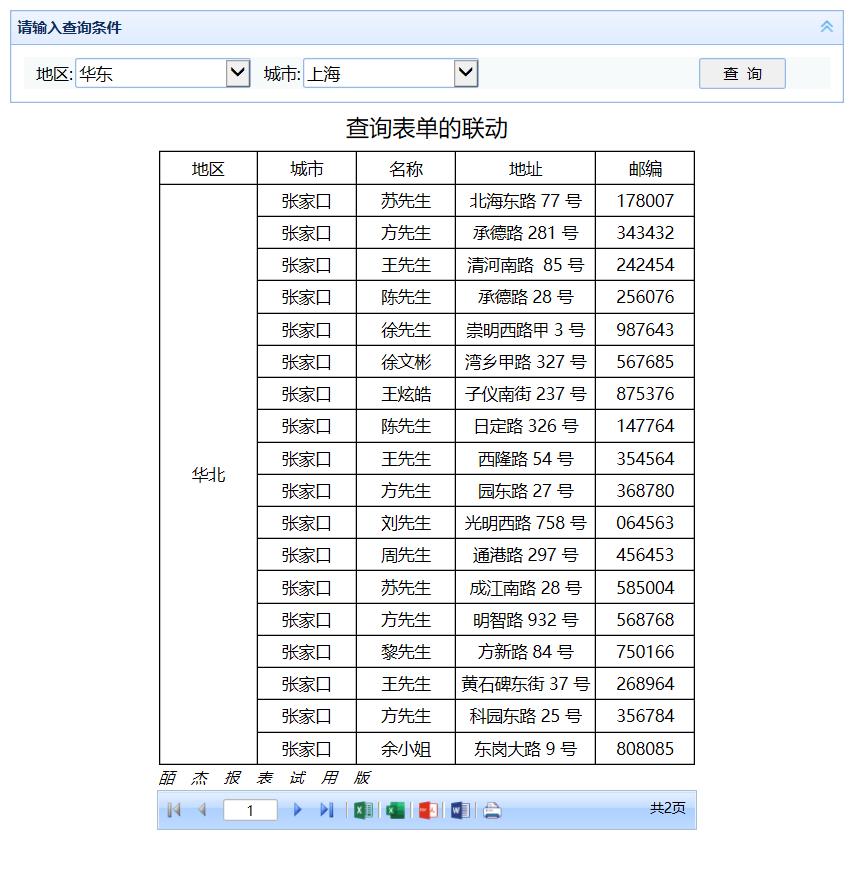The height and width of the screenshot is (891, 854).
Task: Select postal code 256076
Action: 645,297
